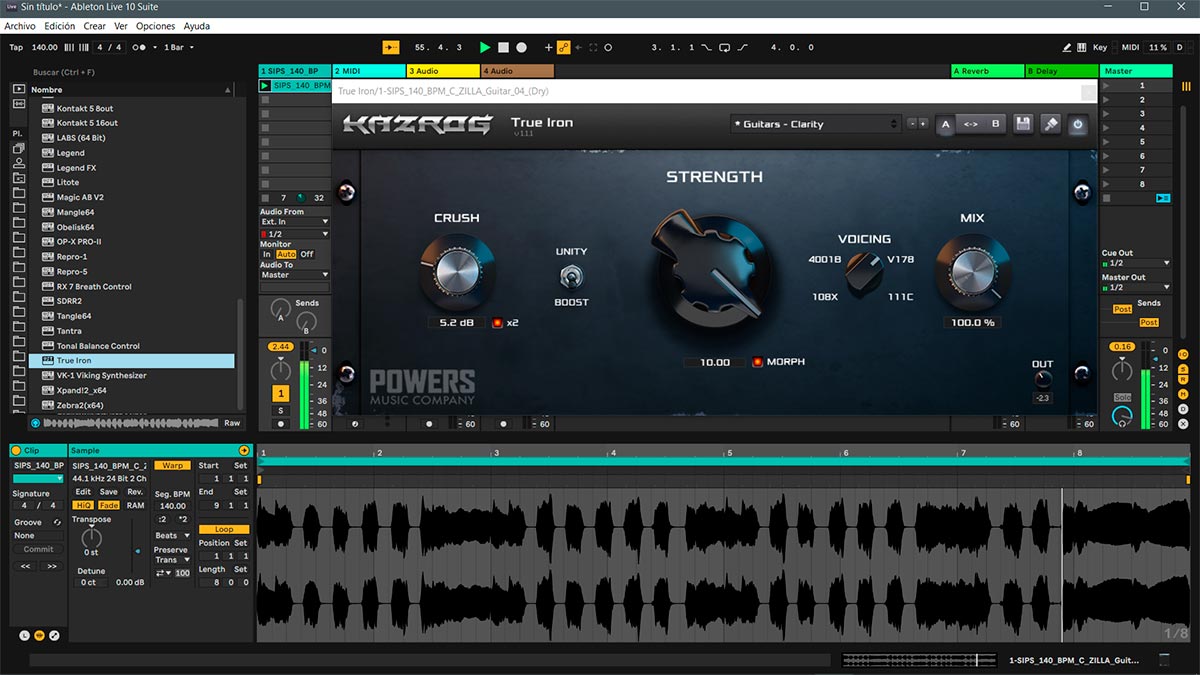The width and height of the screenshot is (1200, 675).
Task: Toggle the Warp button in Sample box
Action: coord(172,465)
